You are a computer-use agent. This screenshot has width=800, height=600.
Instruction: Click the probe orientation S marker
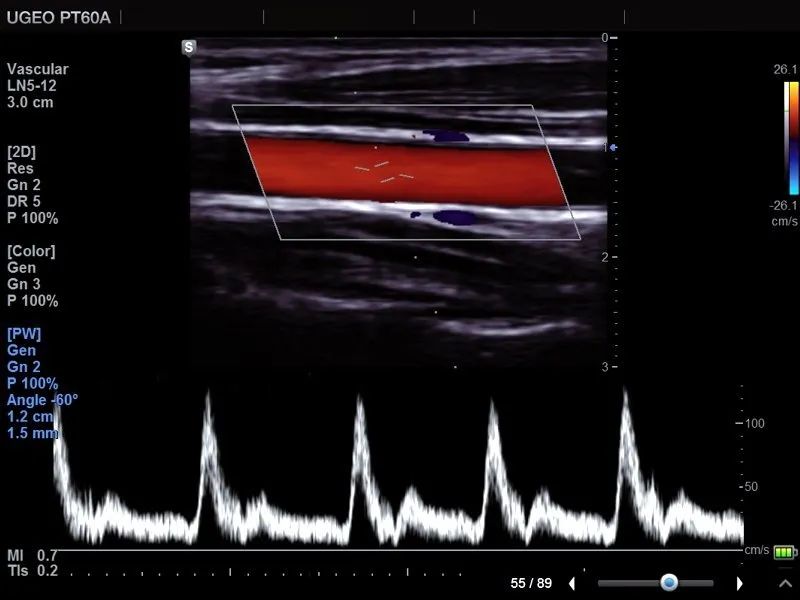pos(189,47)
